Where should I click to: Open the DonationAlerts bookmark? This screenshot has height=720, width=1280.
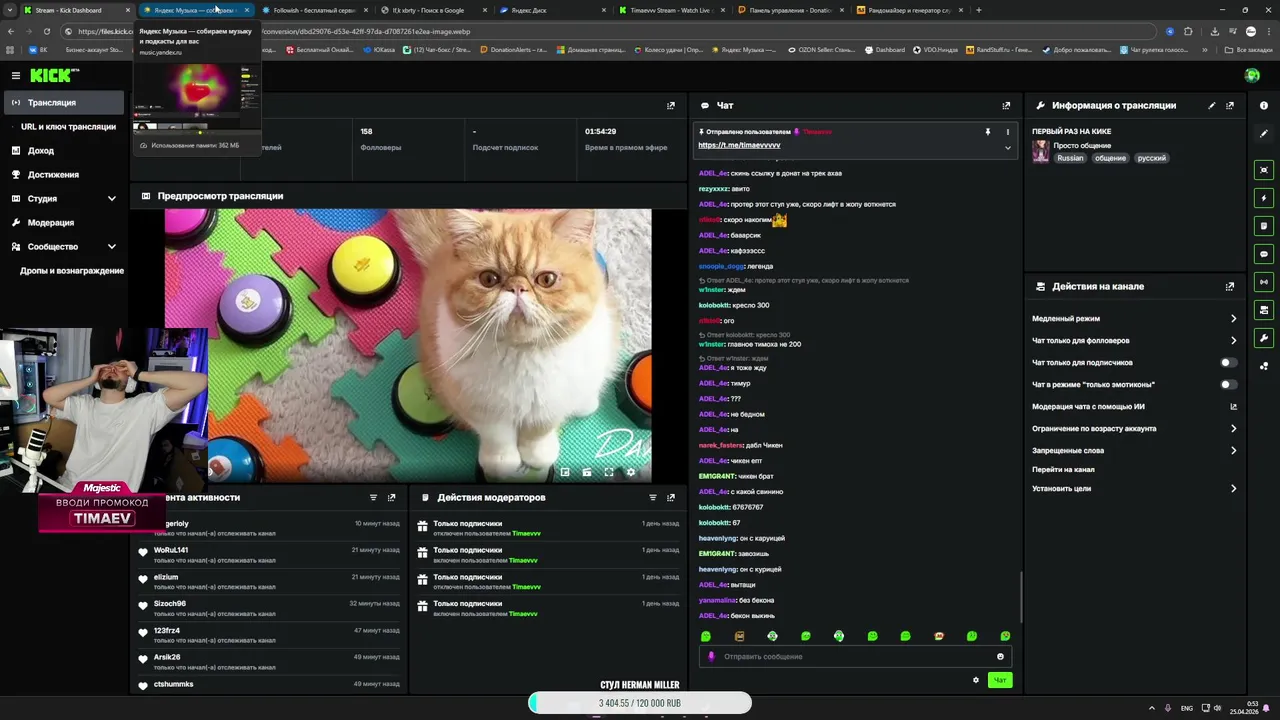[x=513, y=49]
